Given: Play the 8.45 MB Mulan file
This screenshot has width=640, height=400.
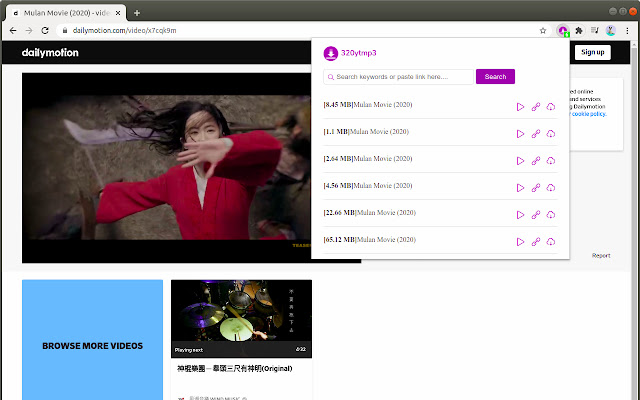Looking at the screenshot, I should pos(520,106).
